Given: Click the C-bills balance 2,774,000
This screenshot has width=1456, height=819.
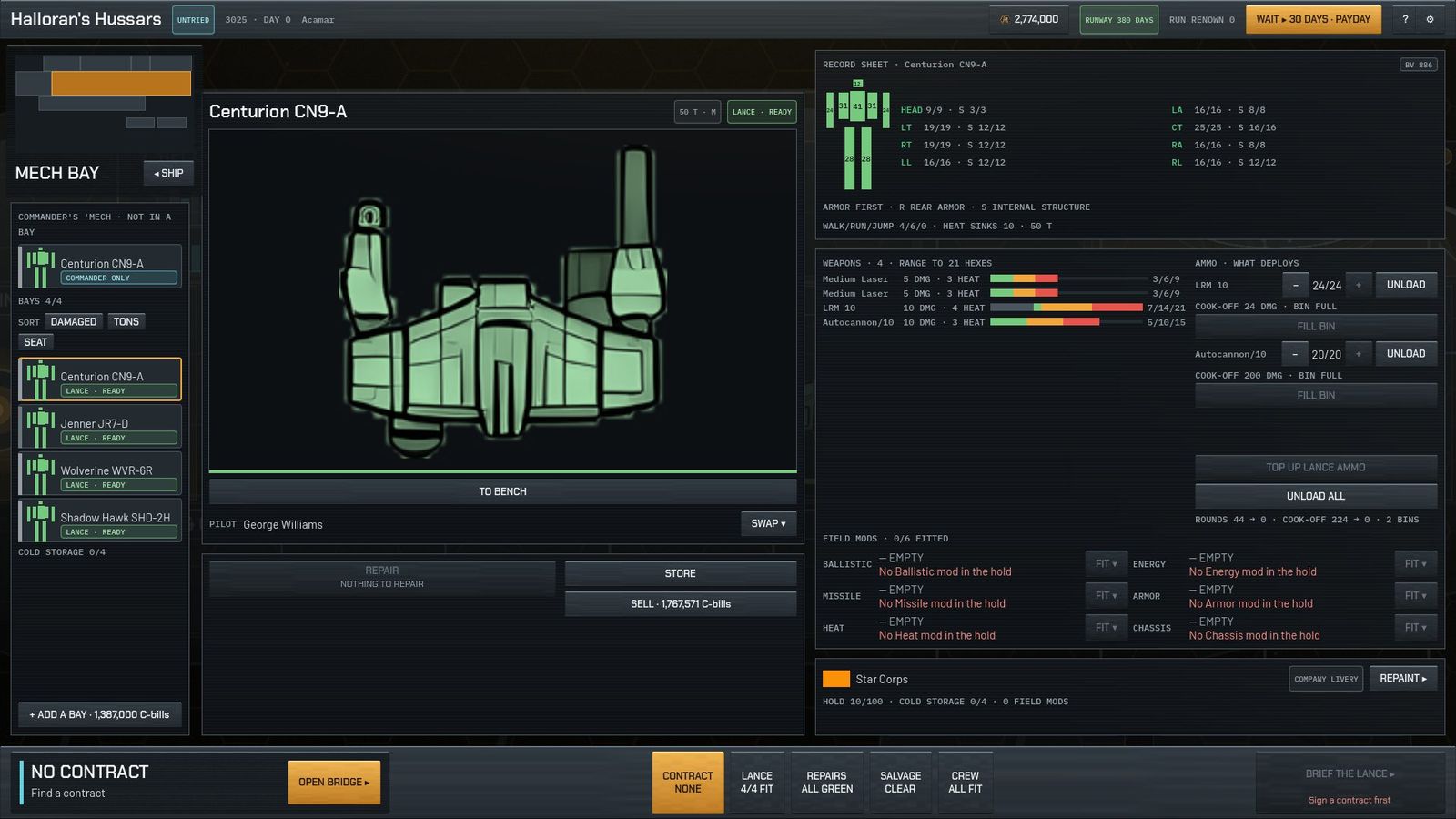Looking at the screenshot, I should tap(1029, 19).
